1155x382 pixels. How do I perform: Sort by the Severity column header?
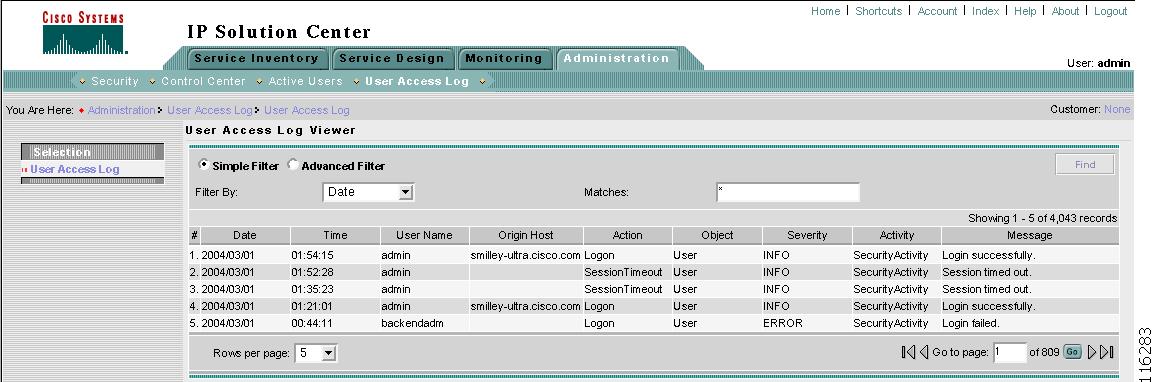tap(807, 236)
